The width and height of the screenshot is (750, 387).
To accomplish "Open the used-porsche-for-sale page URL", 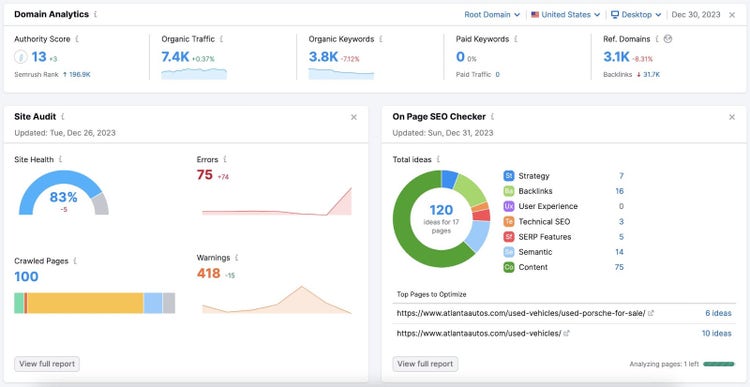I will [521, 313].
